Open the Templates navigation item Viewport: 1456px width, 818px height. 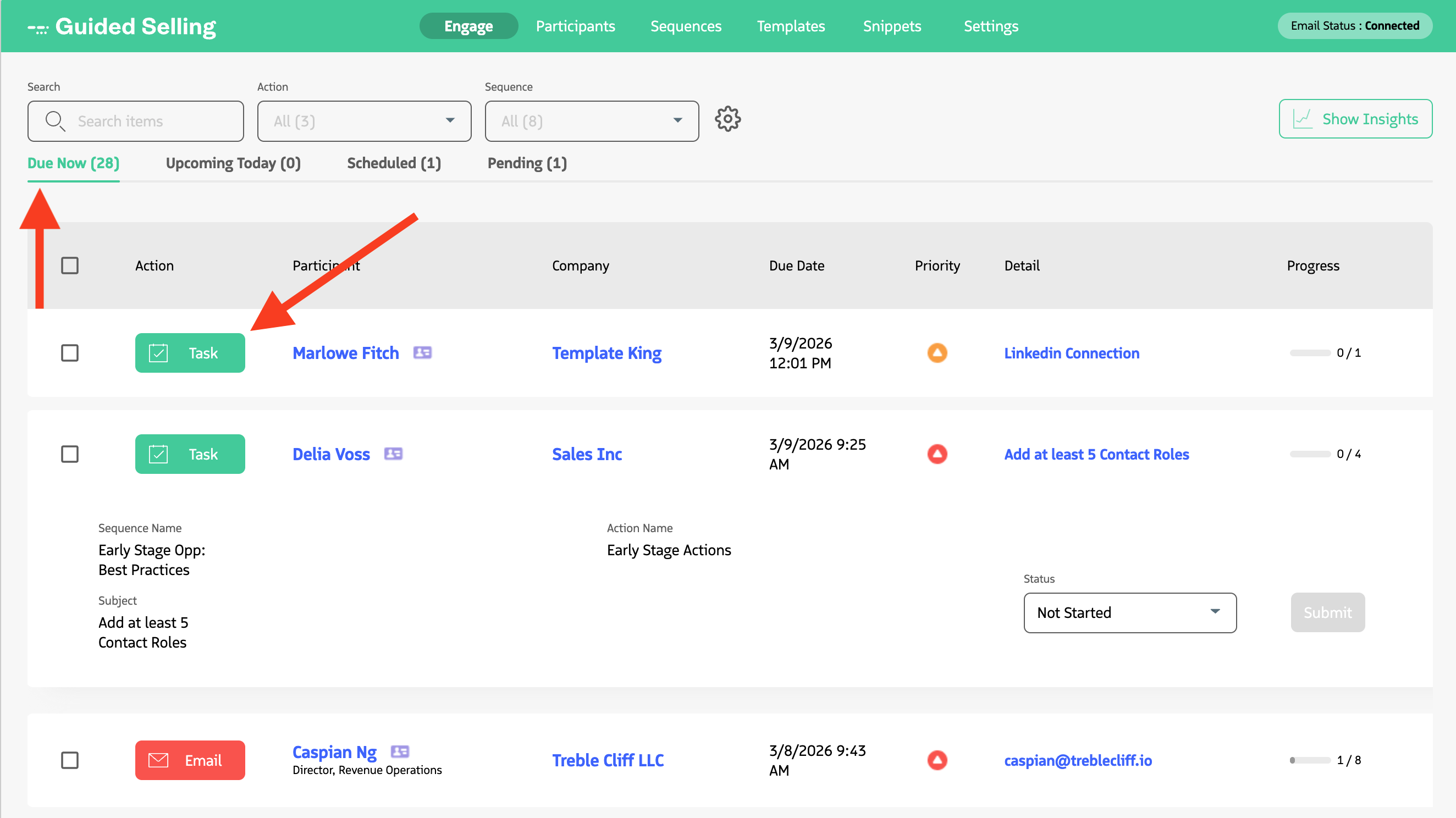791,26
